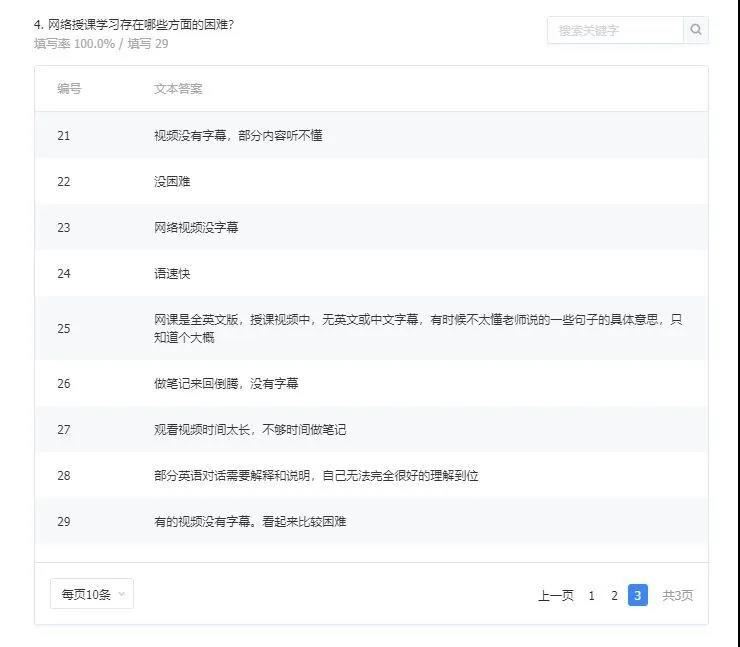
Task: Click the search magnifier icon
Action: click(x=696, y=30)
